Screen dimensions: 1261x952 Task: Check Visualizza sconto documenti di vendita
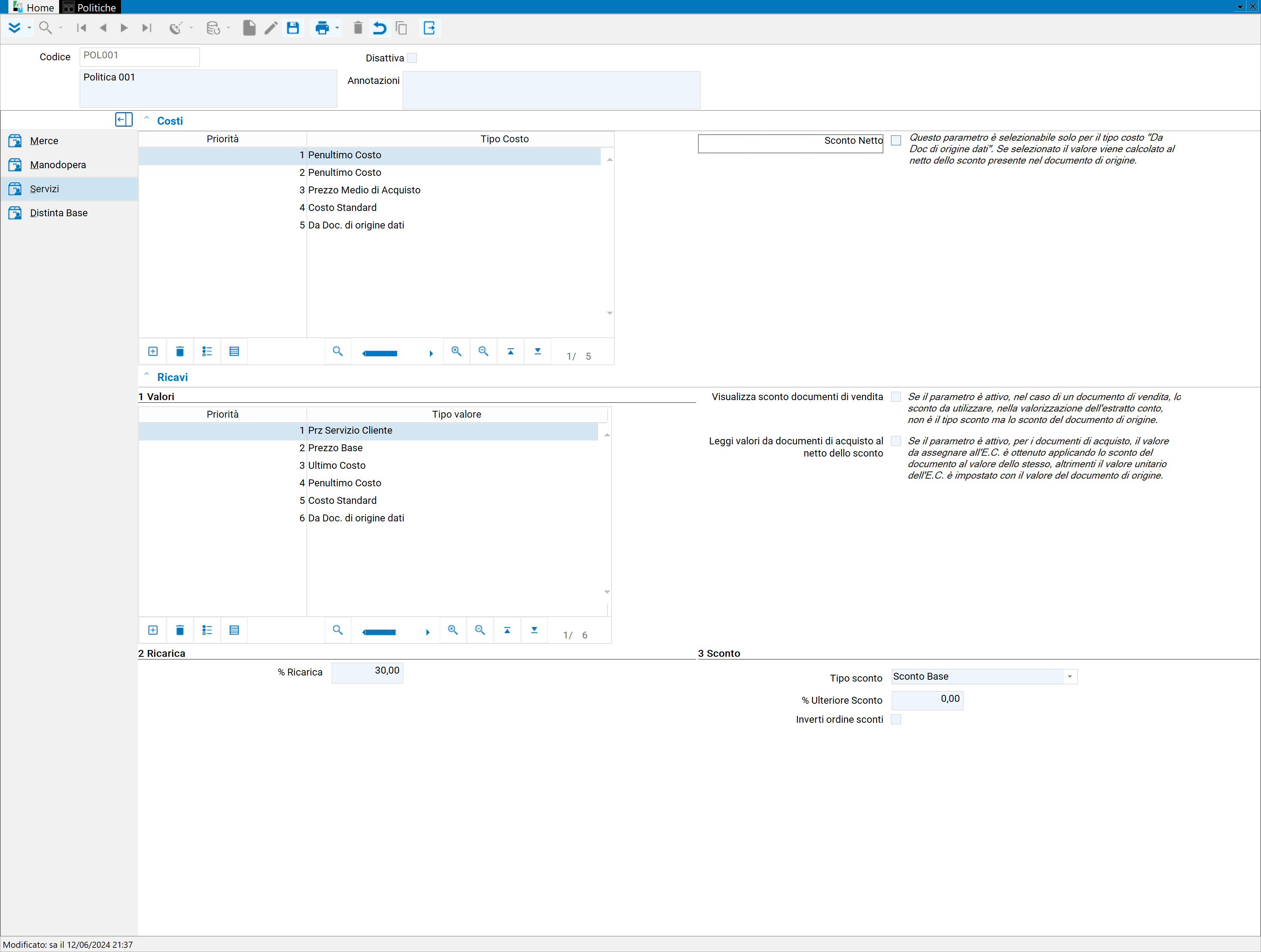coord(896,397)
